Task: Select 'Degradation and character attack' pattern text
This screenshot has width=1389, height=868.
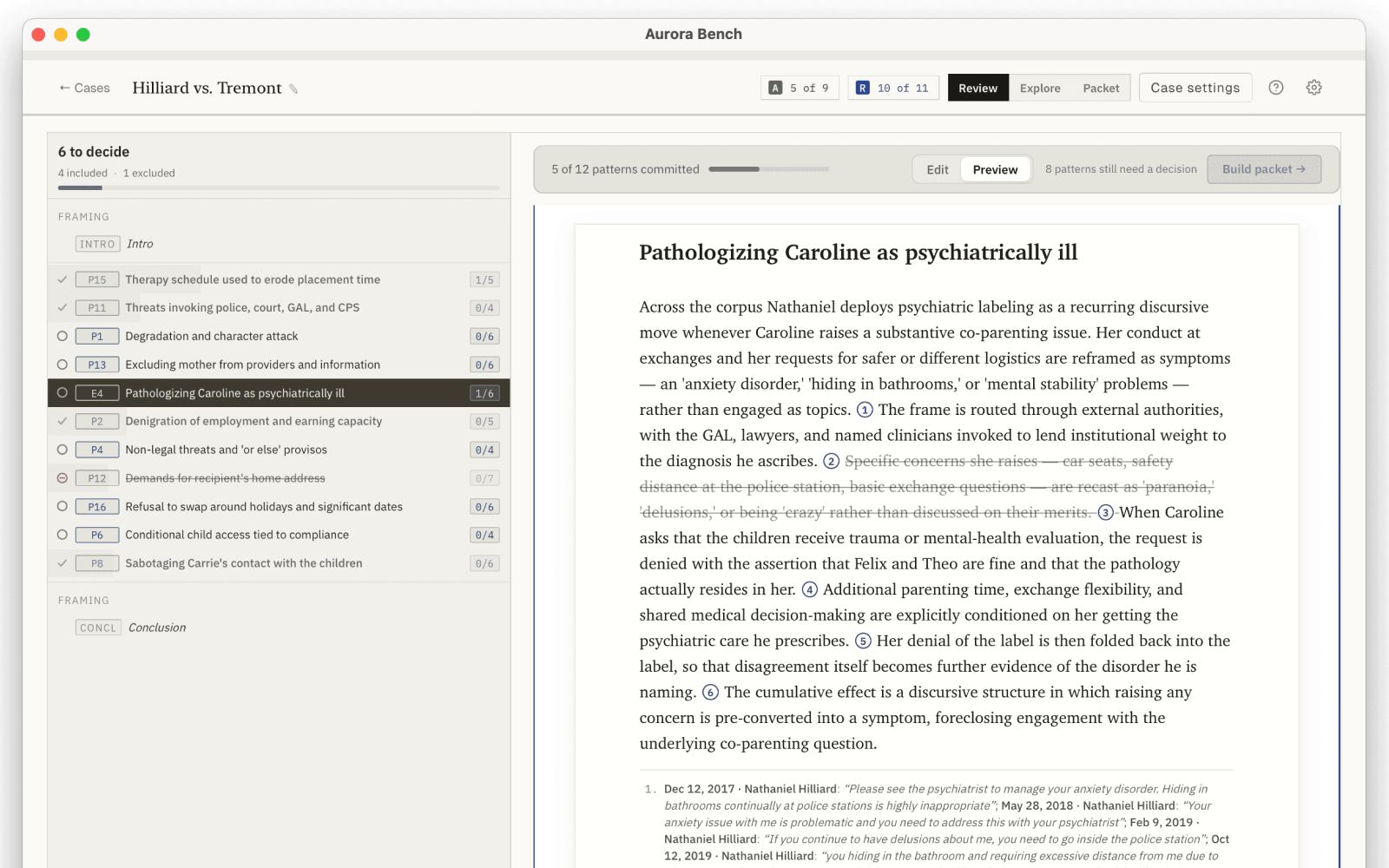Action: pos(211,336)
